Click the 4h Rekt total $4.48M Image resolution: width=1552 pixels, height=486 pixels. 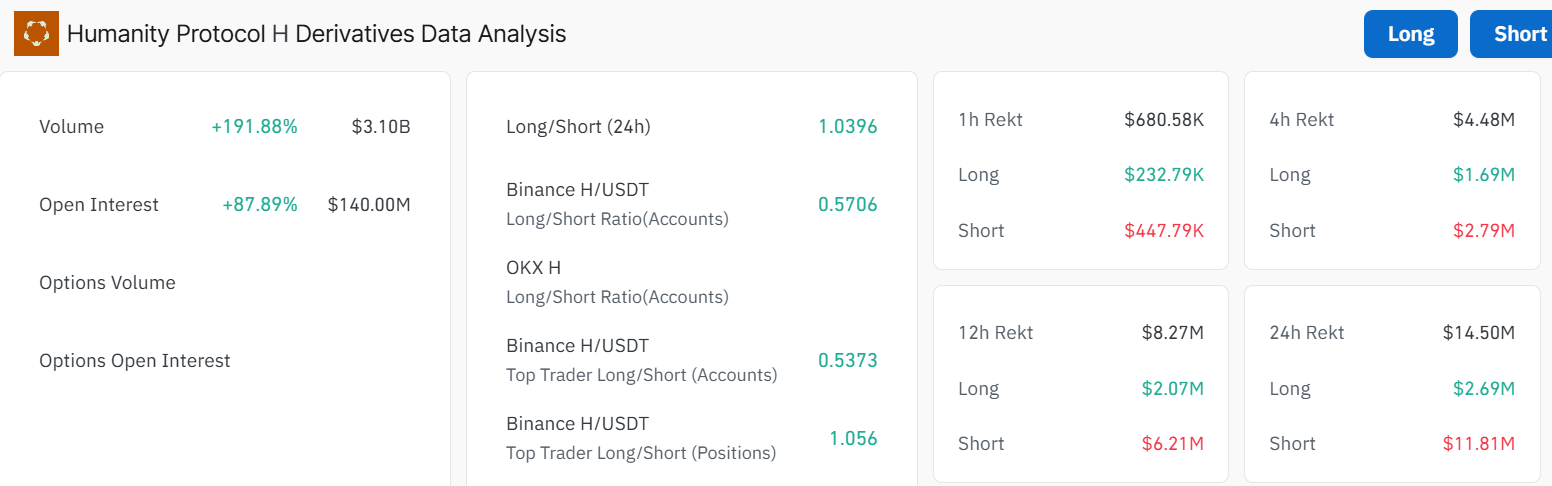[x=1484, y=120]
